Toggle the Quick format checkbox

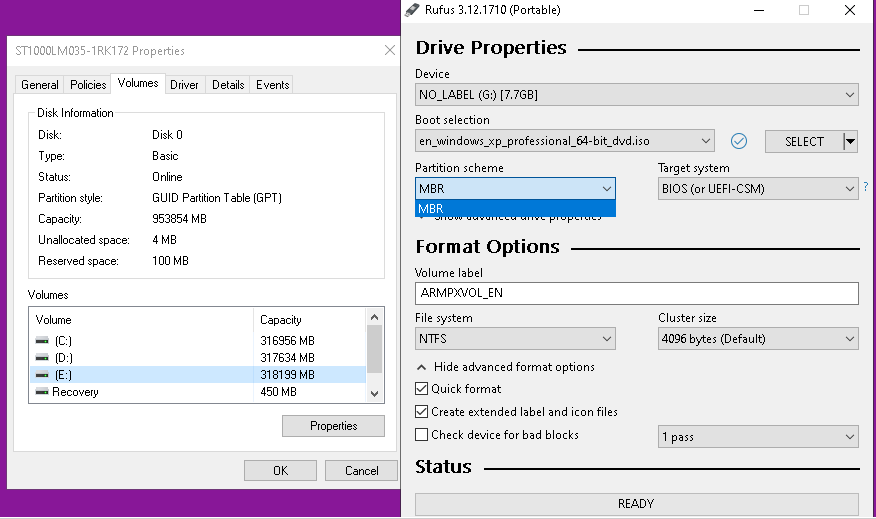click(x=422, y=388)
